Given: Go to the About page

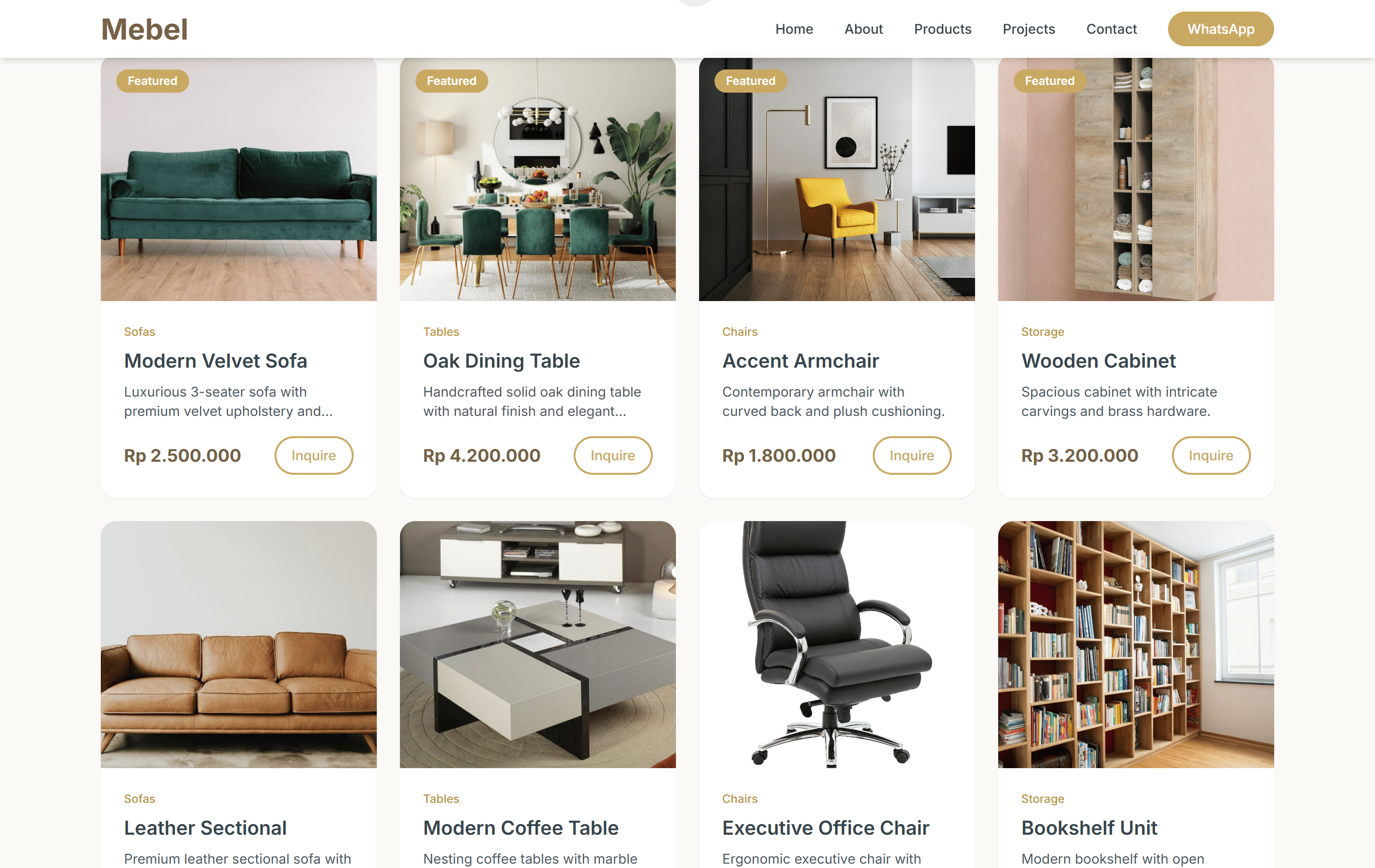Looking at the screenshot, I should (864, 29).
